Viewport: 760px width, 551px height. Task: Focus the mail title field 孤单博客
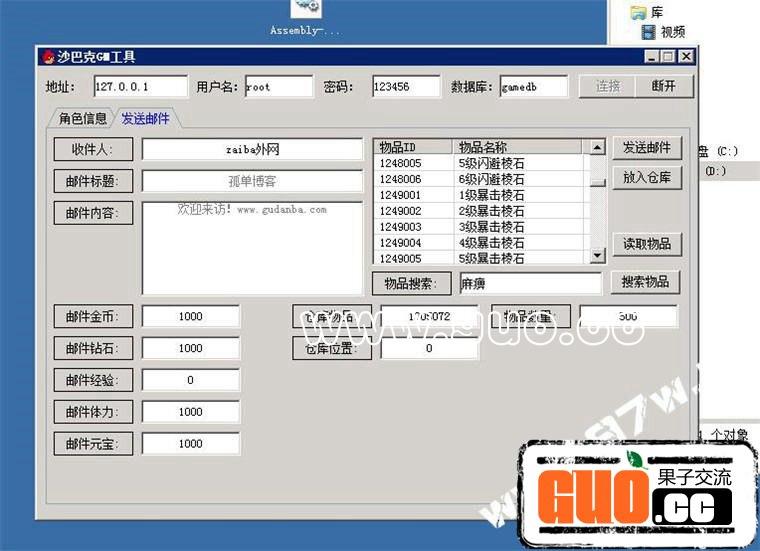[252, 181]
